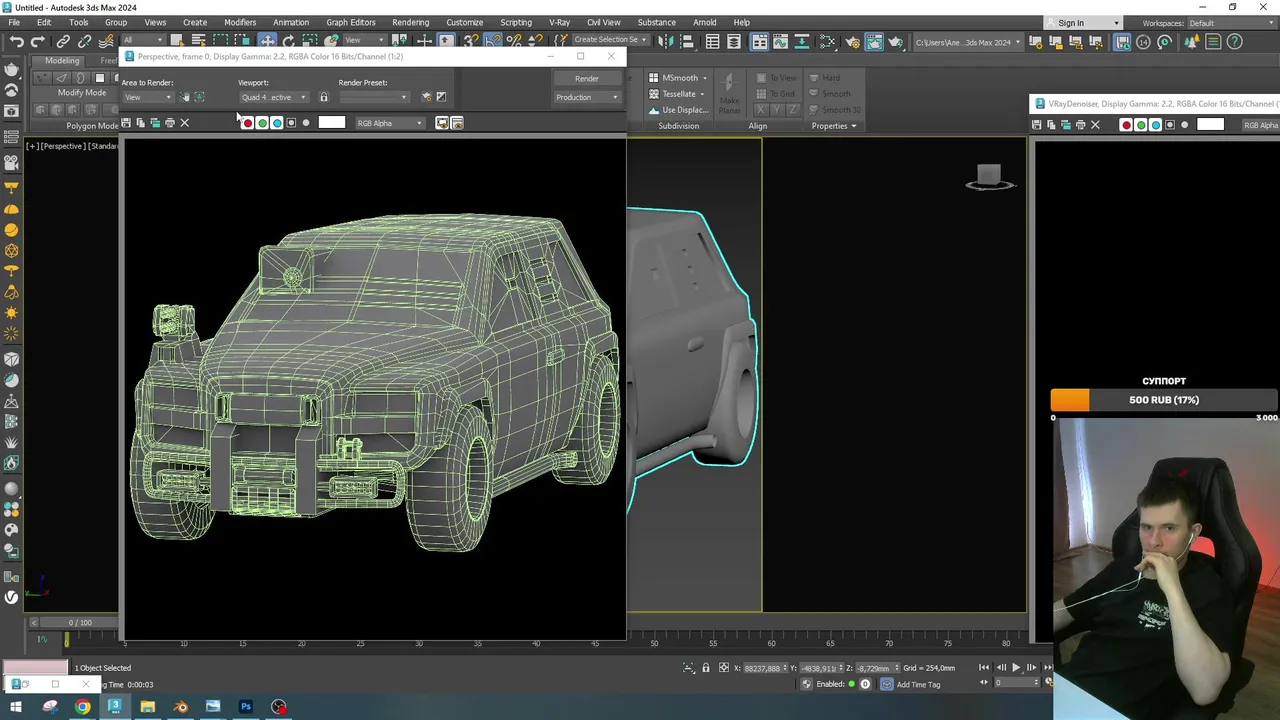Toggle the red channel in Perspective frame window
This screenshot has height=720, width=1280.
(247, 123)
